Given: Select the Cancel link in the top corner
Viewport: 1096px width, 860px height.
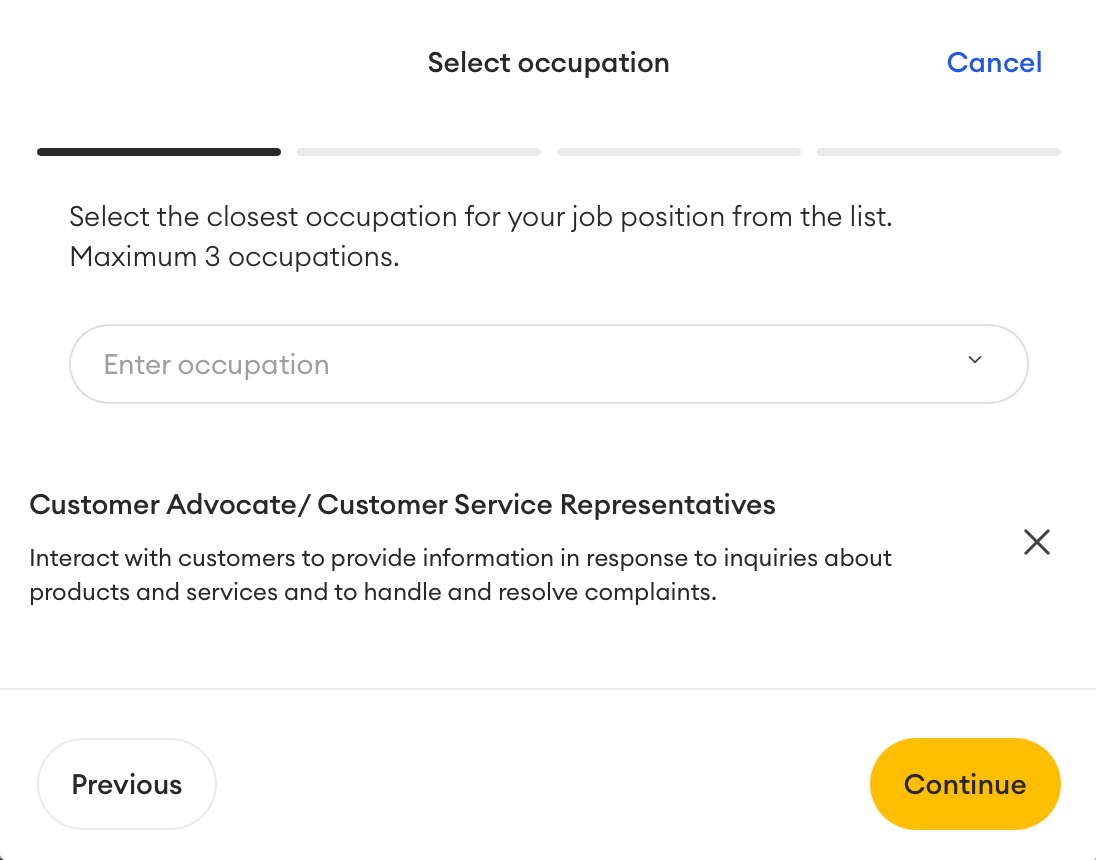Looking at the screenshot, I should pos(994,62).
